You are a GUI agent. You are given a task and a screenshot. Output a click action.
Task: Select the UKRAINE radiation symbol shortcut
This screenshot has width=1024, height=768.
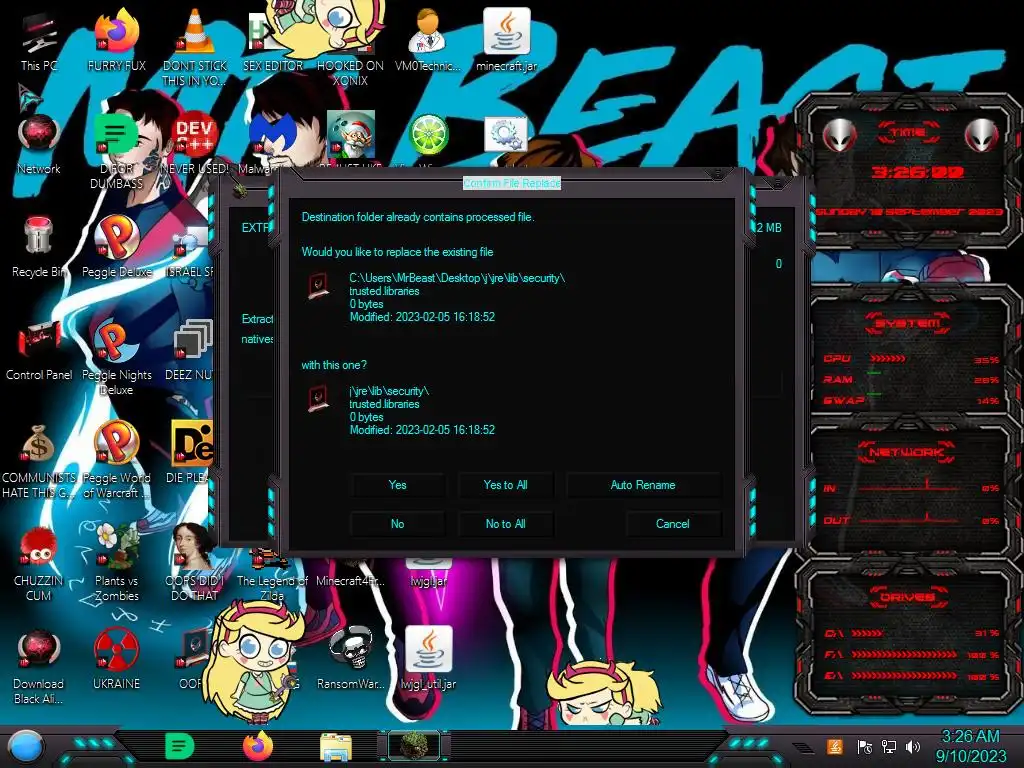coord(116,660)
